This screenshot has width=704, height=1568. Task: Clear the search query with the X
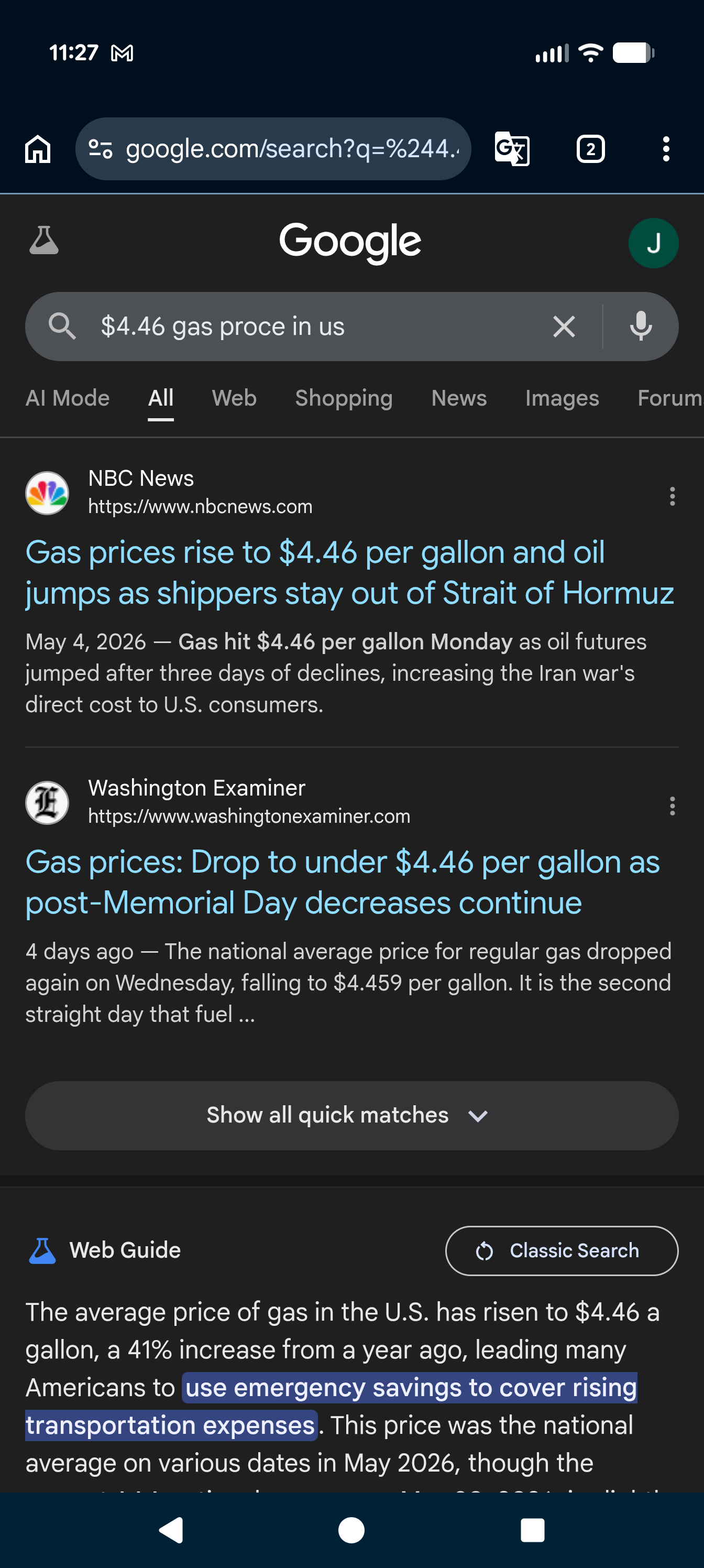(564, 327)
